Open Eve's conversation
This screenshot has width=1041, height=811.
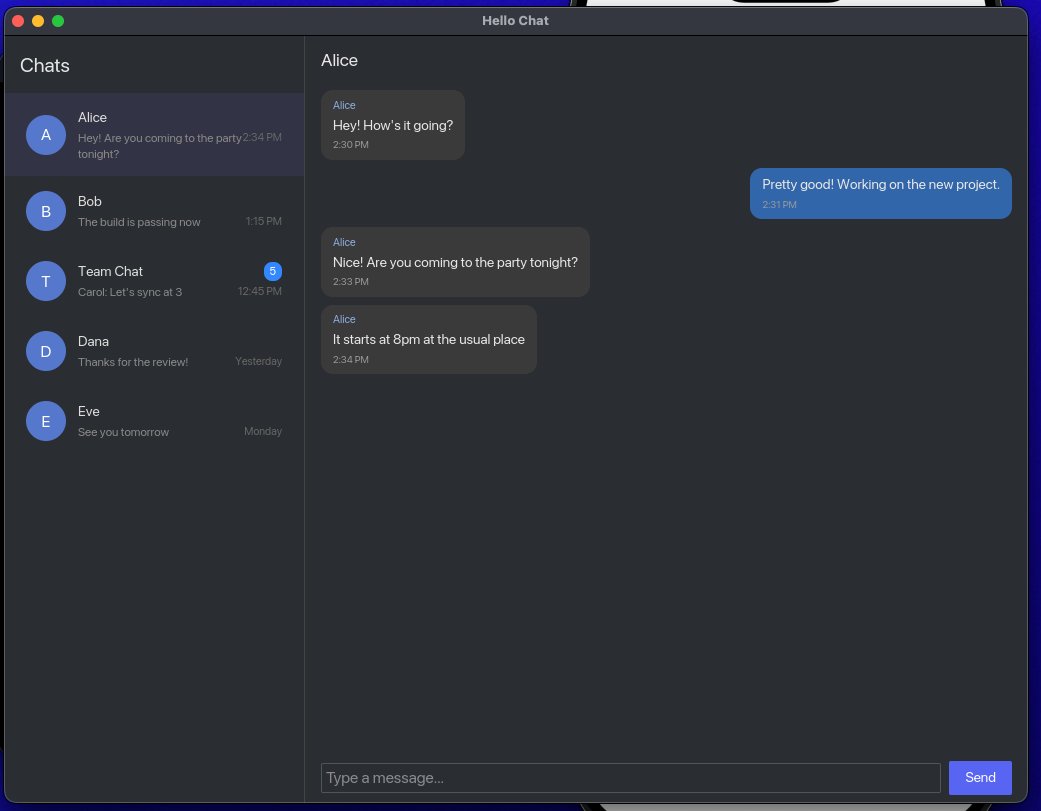(x=155, y=421)
